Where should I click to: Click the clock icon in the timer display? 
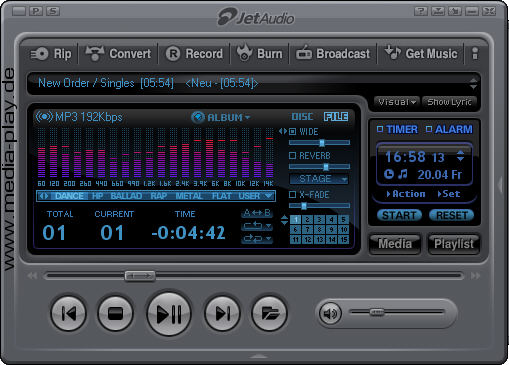(389, 174)
